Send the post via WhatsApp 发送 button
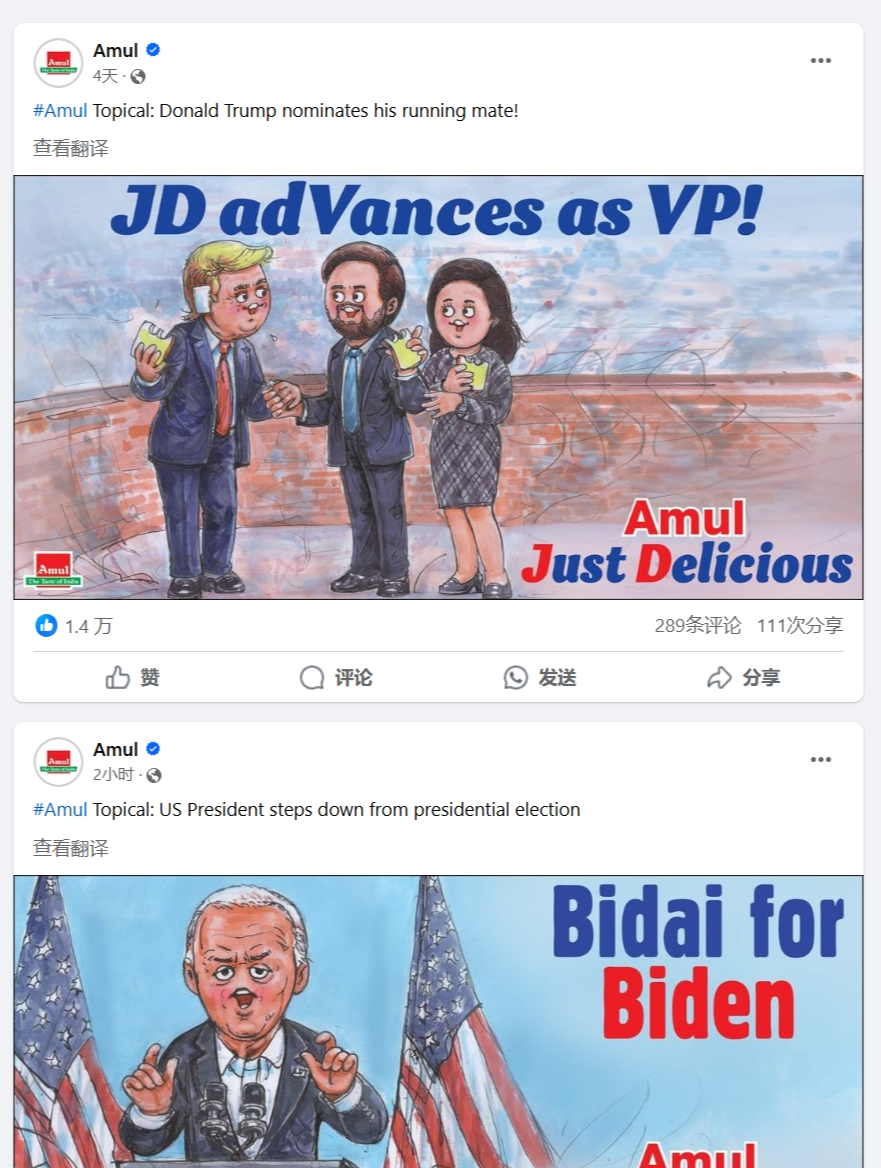The width and height of the screenshot is (881, 1168). click(x=540, y=677)
